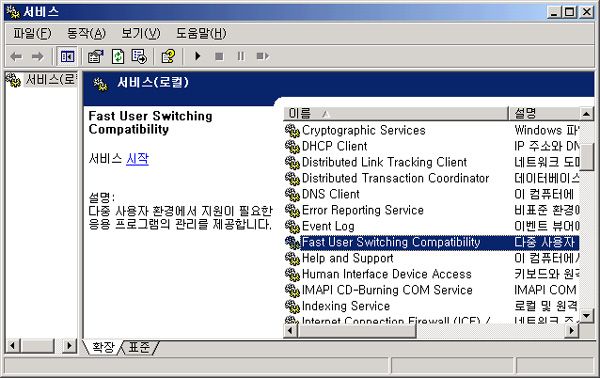Click the 시작 link to start service
This screenshot has height=378, width=600.
click(x=137, y=158)
